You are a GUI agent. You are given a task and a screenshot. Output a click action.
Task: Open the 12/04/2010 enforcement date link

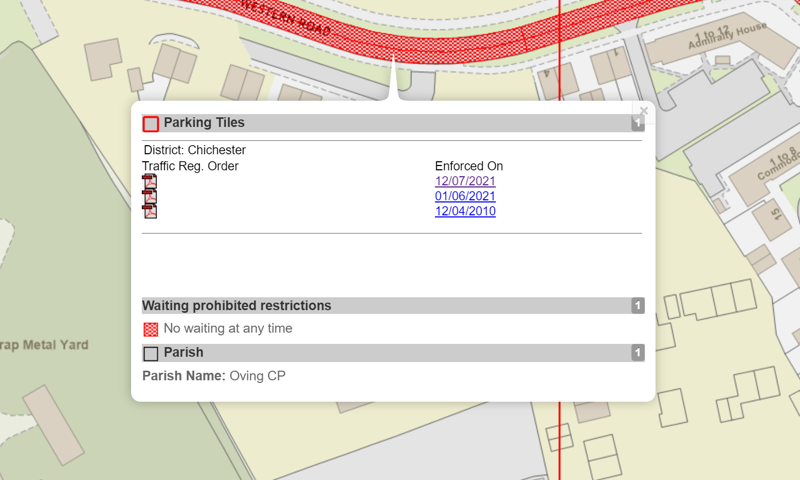[465, 211]
